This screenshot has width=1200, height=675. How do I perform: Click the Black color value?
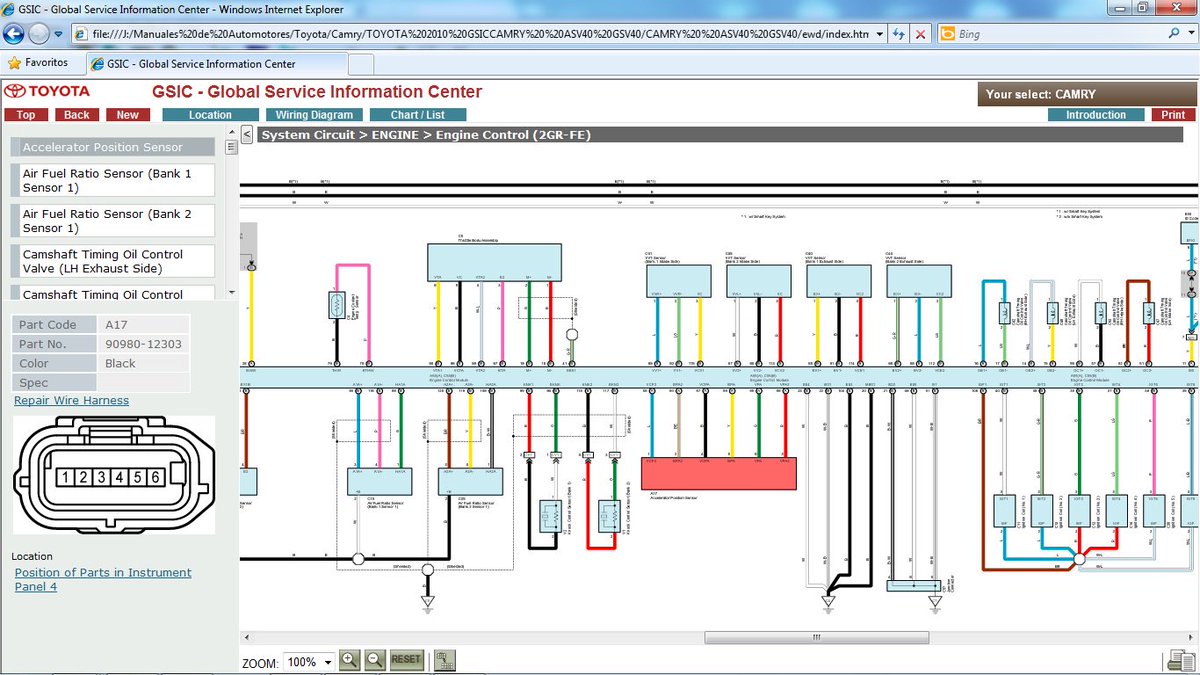coord(120,363)
